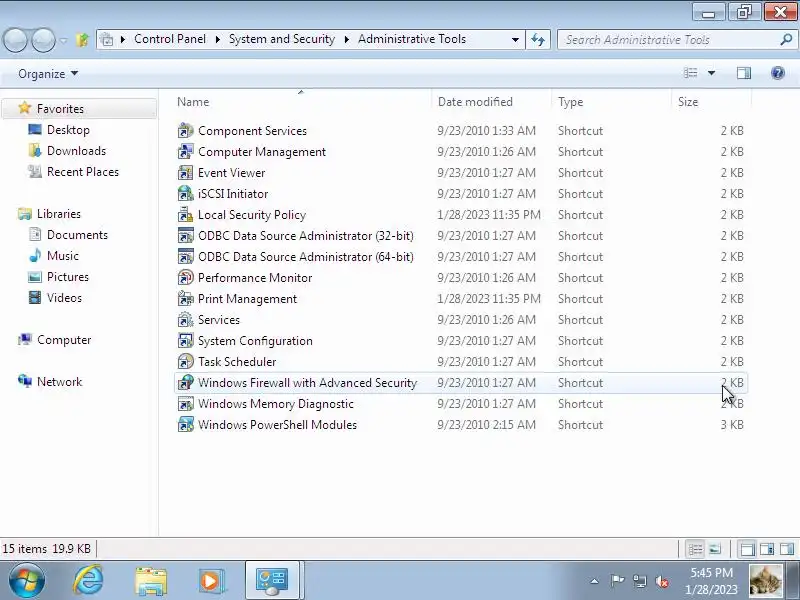
Task: Open the Action Center flag icon
Action: [x=617, y=581]
